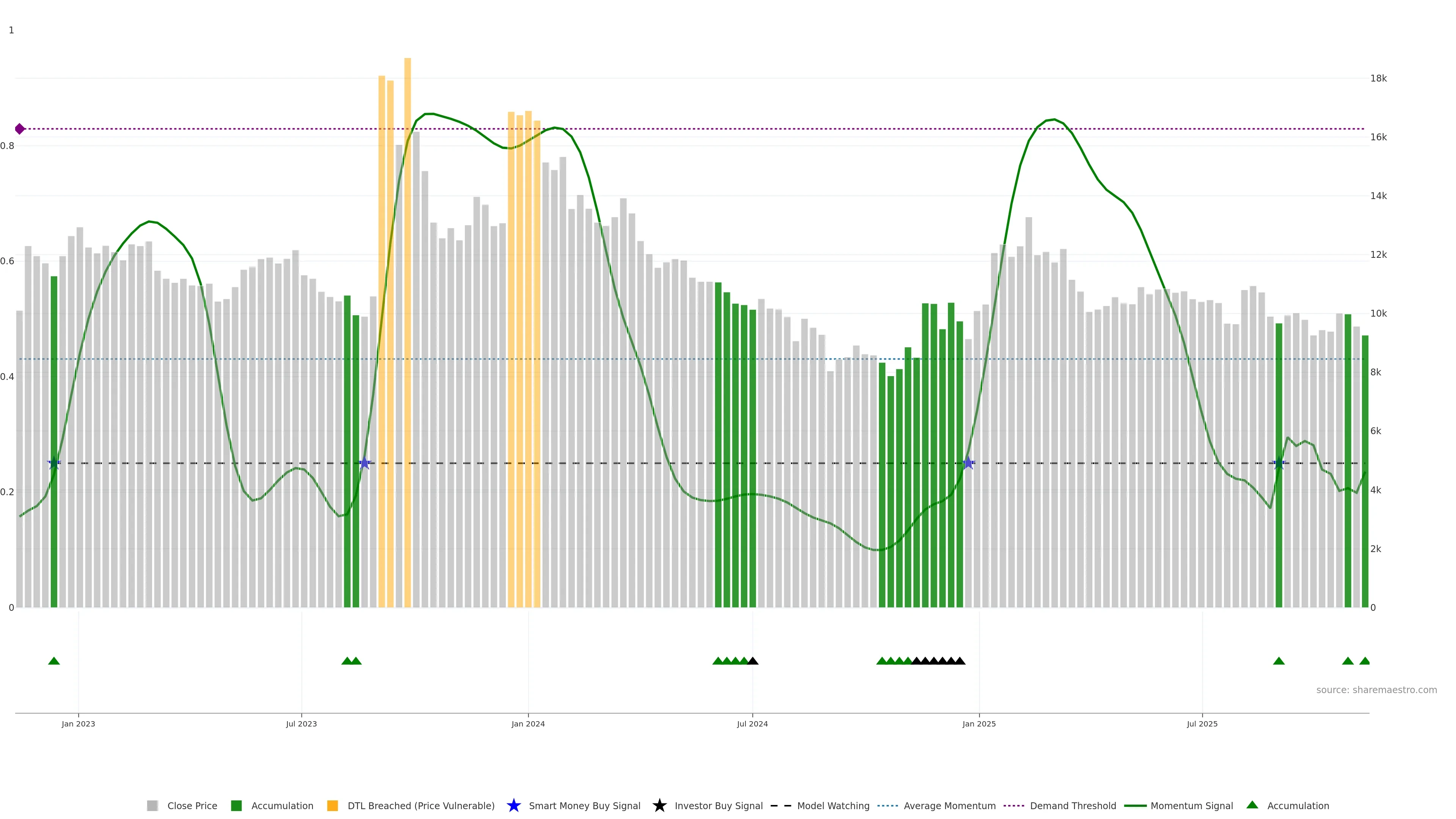Screen dimensions: 1456x819
Task: Click the green Accumulation square legend swatch
Action: point(236,805)
